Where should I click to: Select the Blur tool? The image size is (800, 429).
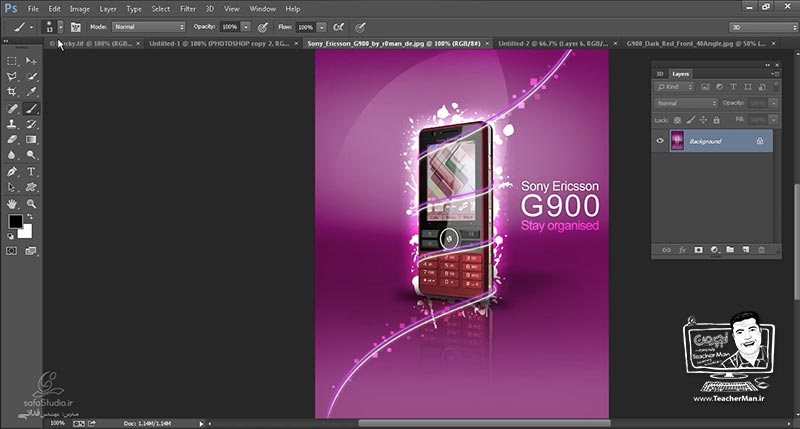pos(12,155)
